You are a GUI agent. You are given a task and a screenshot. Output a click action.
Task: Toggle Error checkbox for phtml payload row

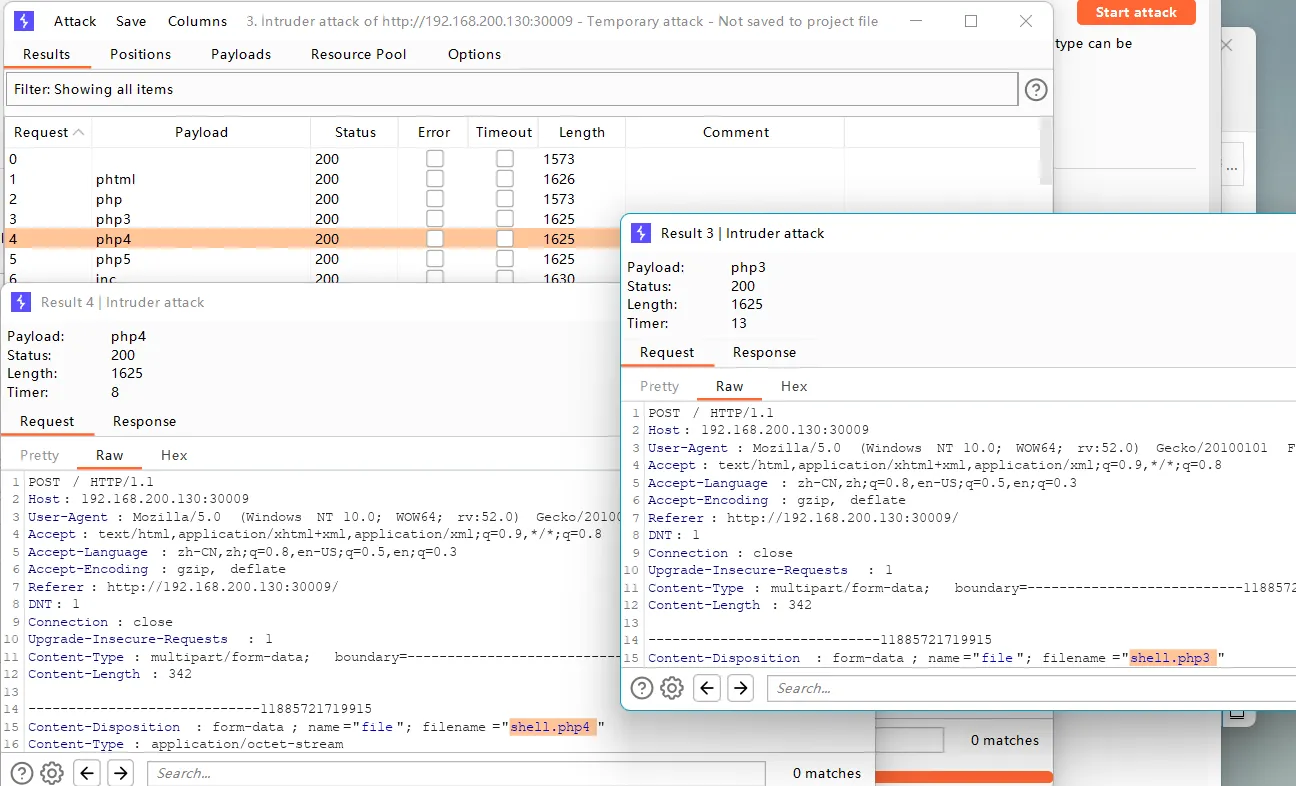435,179
